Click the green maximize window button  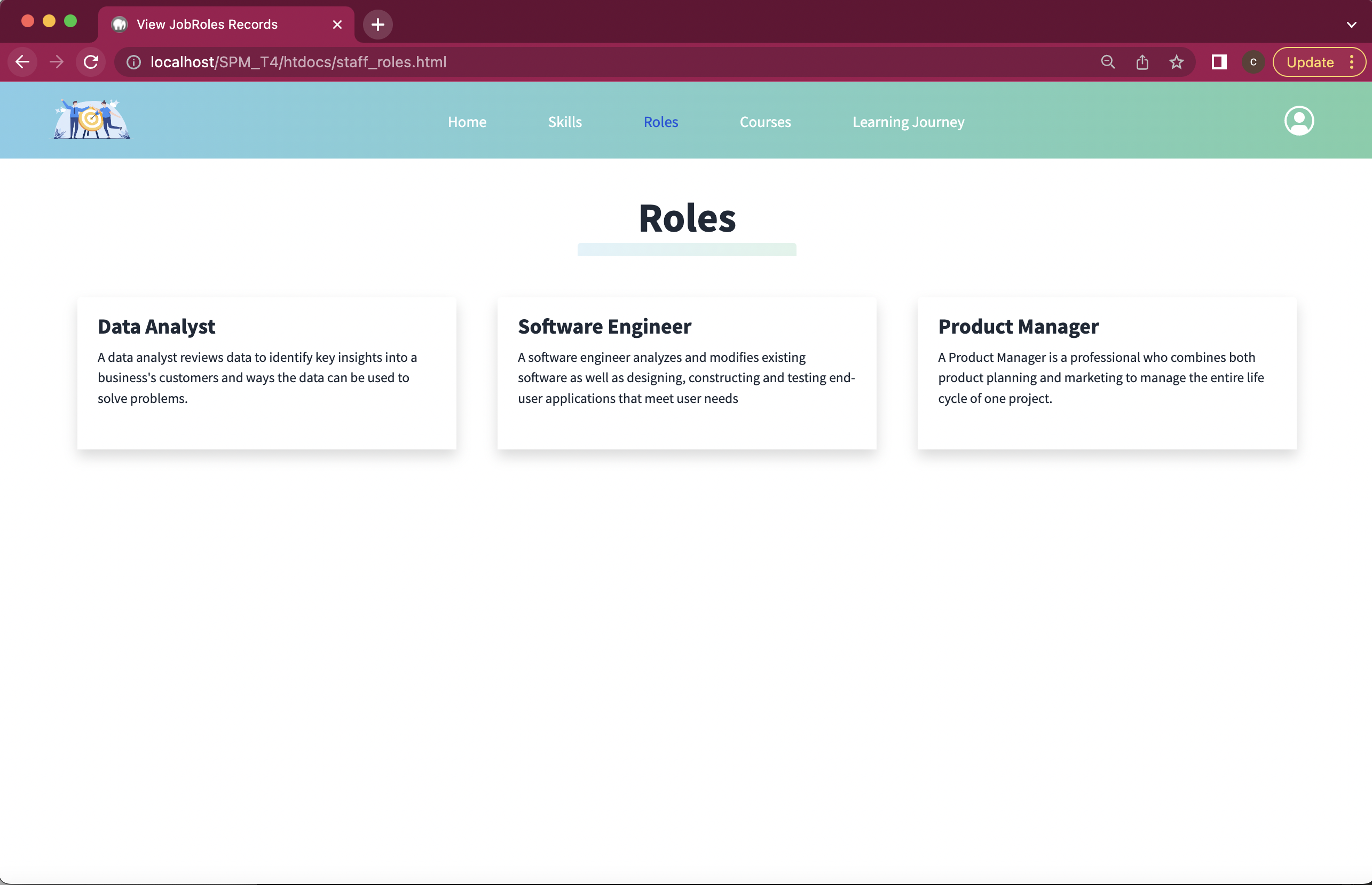[x=70, y=21]
